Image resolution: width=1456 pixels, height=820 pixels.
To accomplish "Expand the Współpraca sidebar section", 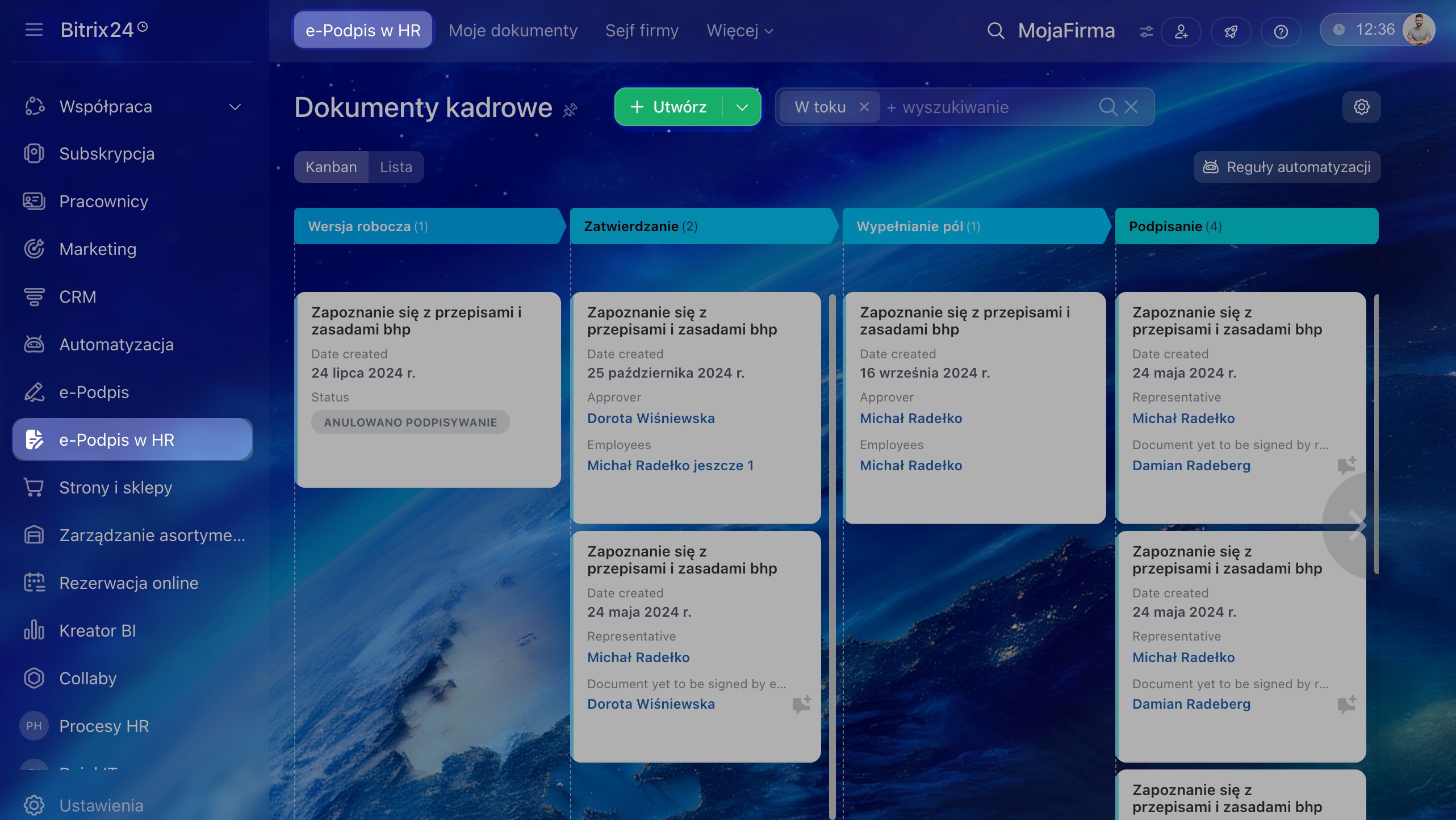I will 235,107.
